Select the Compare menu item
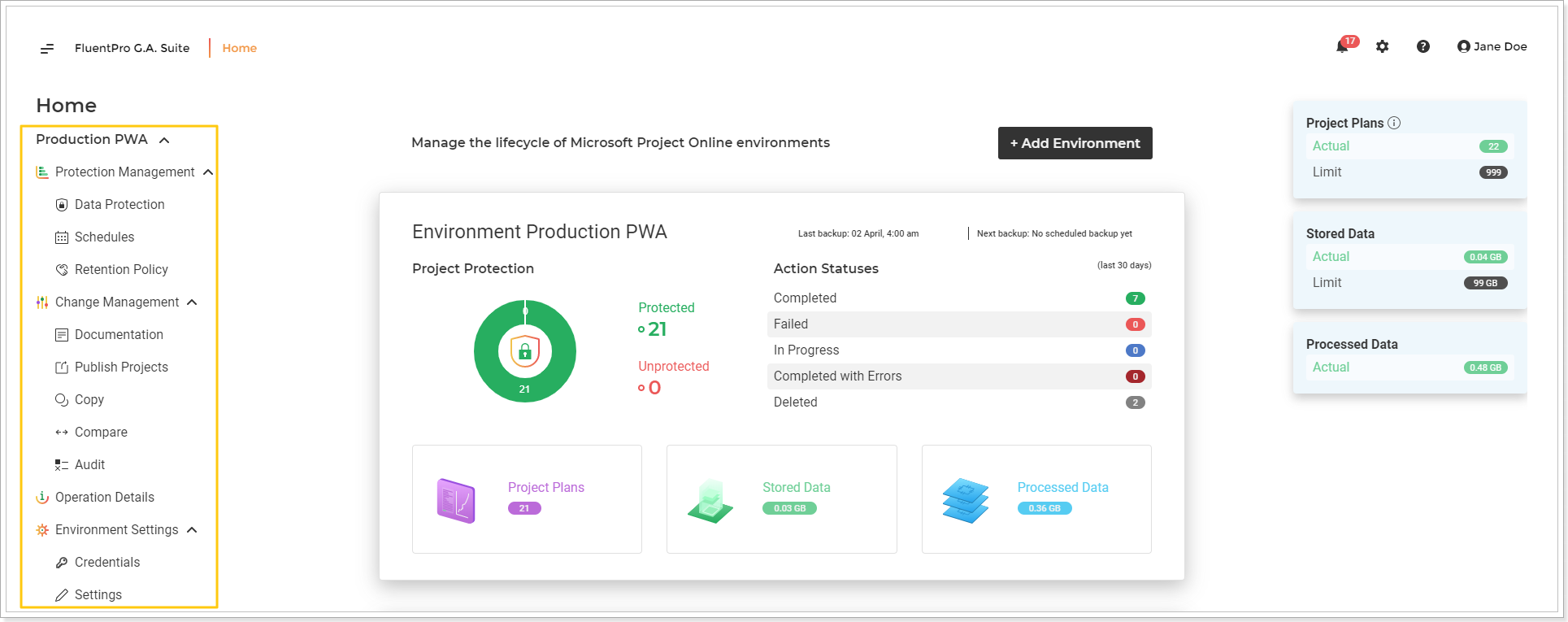1568x622 pixels. click(x=100, y=433)
